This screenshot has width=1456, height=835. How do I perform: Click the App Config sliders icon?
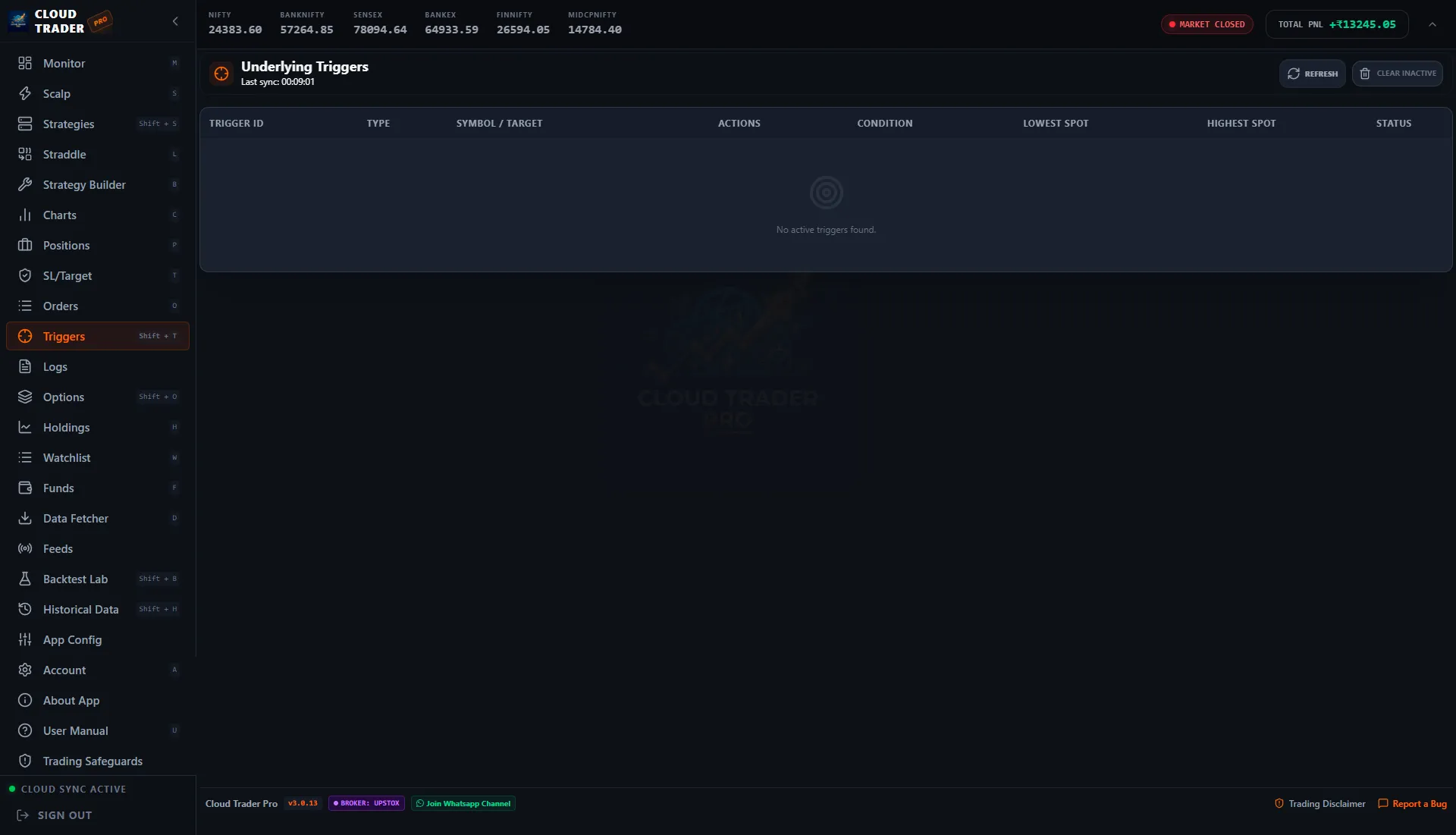tap(25, 639)
